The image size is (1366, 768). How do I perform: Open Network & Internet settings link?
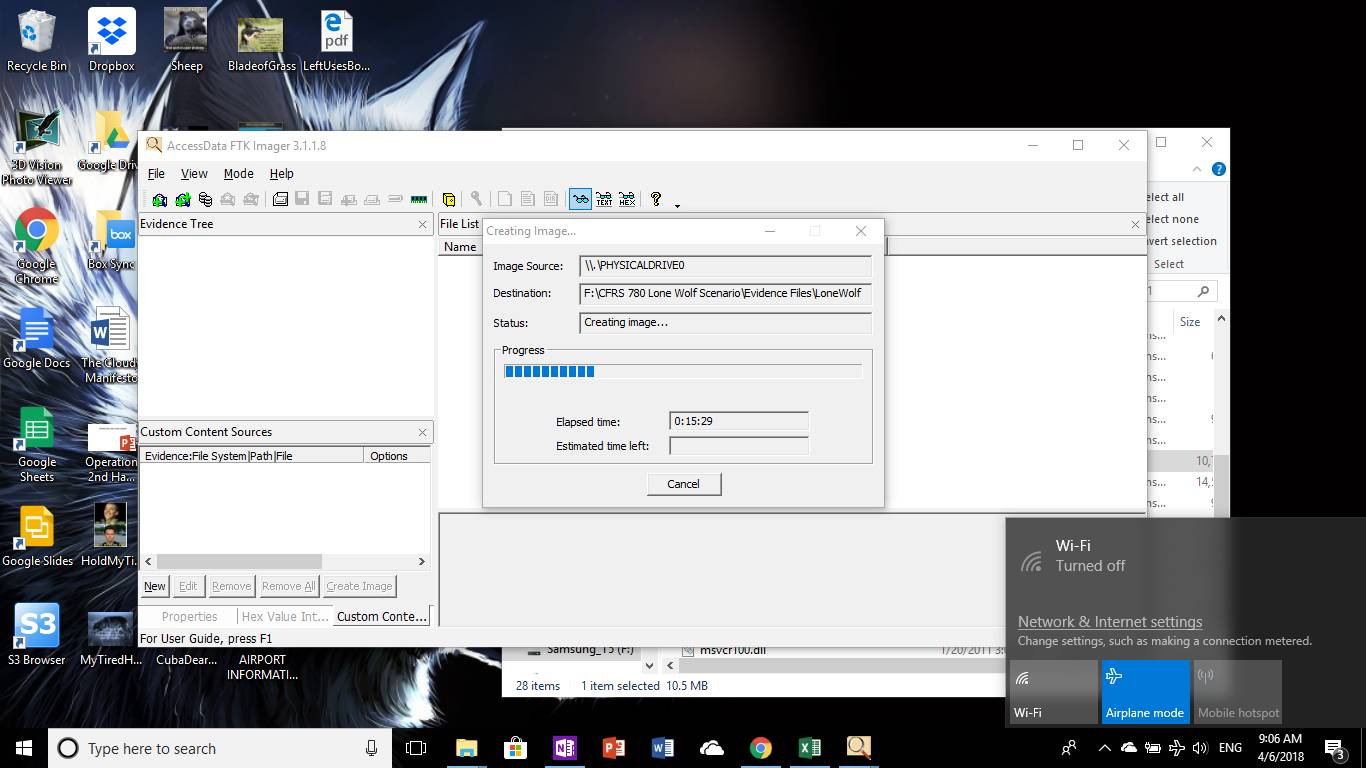[1110, 621]
